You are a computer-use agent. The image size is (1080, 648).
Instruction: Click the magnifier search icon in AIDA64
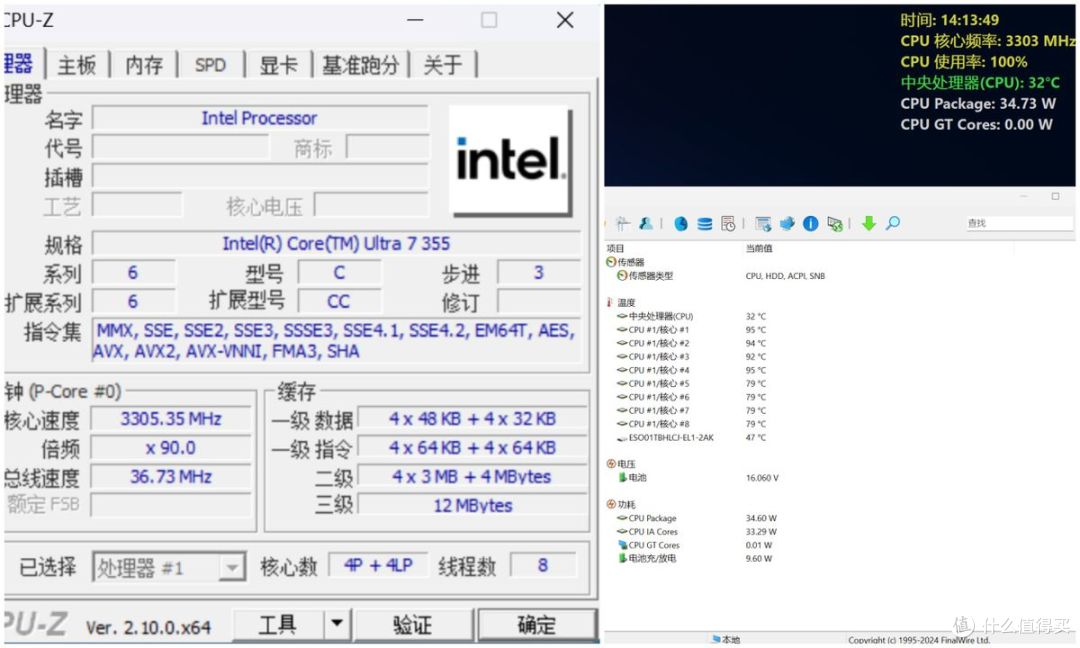[x=893, y=223]
